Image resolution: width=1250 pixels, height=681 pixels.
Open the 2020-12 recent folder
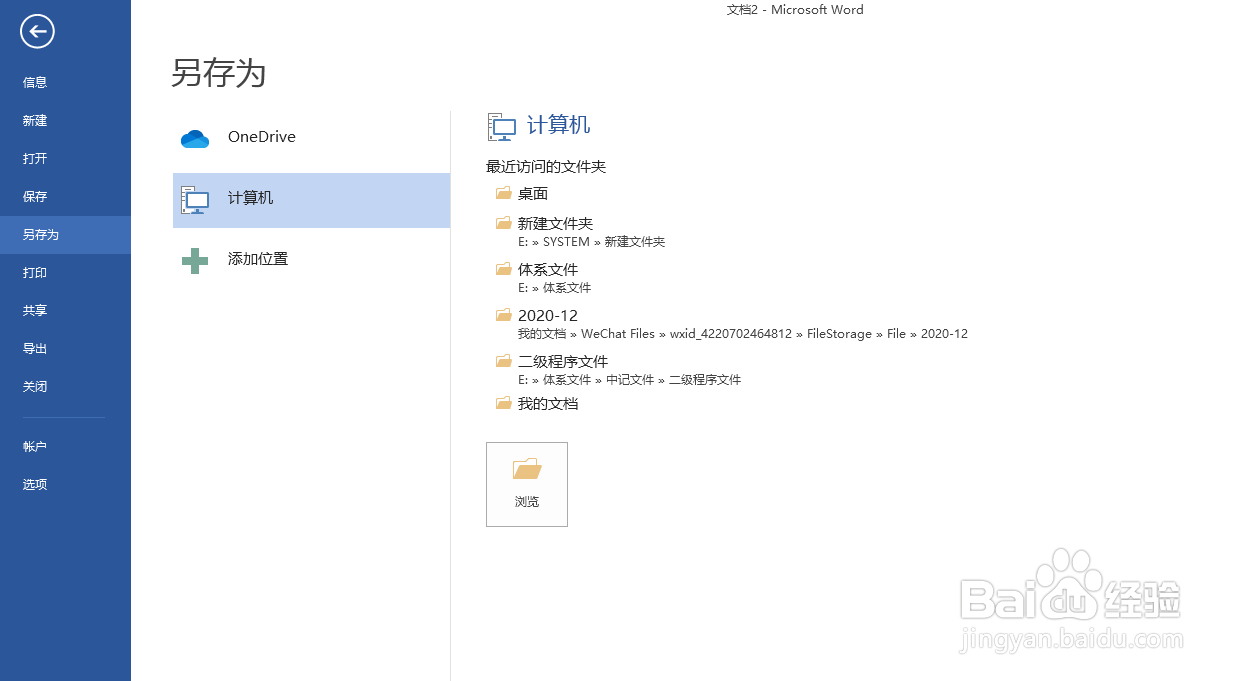548,315
